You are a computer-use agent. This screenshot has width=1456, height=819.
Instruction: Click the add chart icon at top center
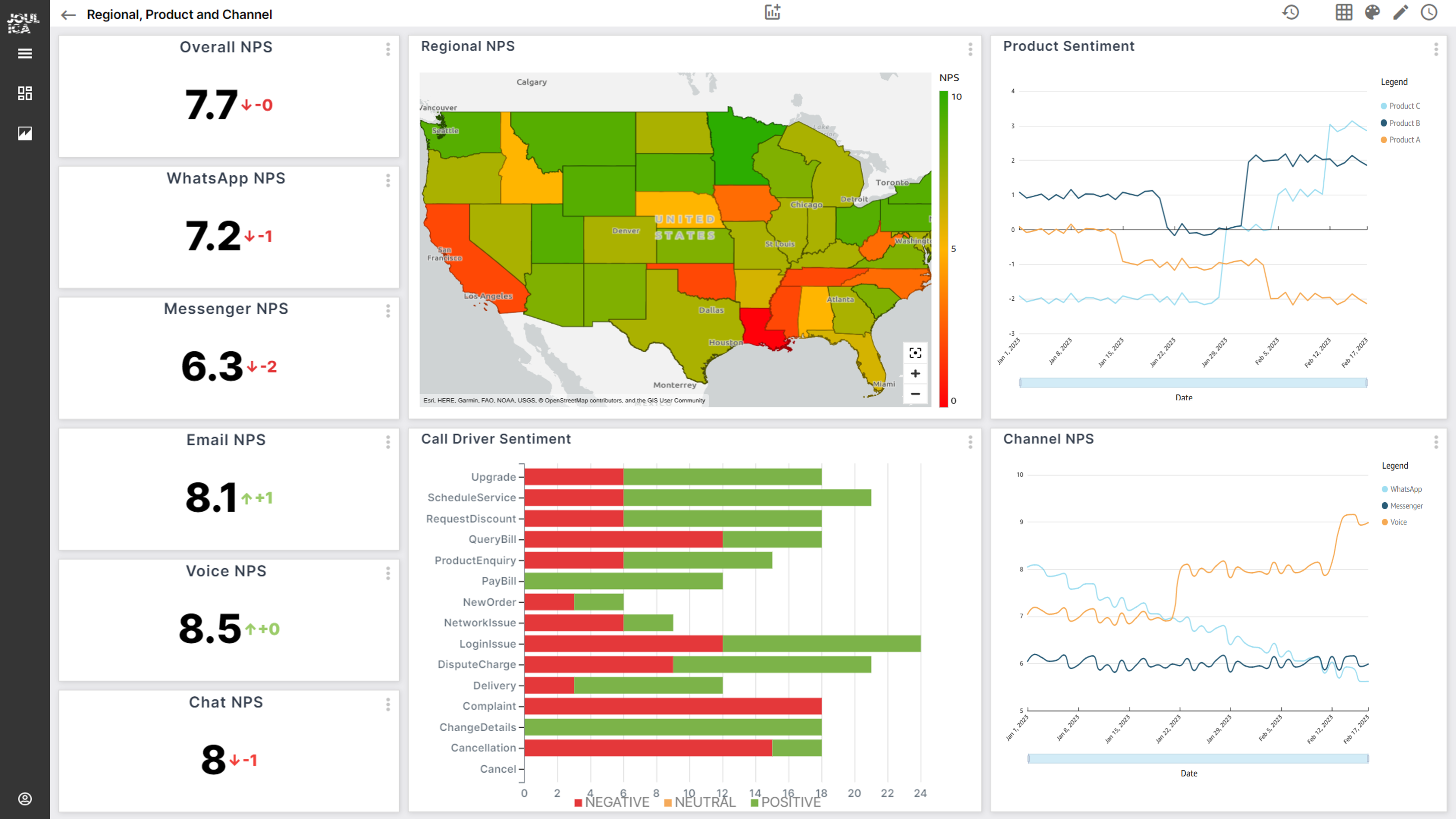tap(772, 12)
